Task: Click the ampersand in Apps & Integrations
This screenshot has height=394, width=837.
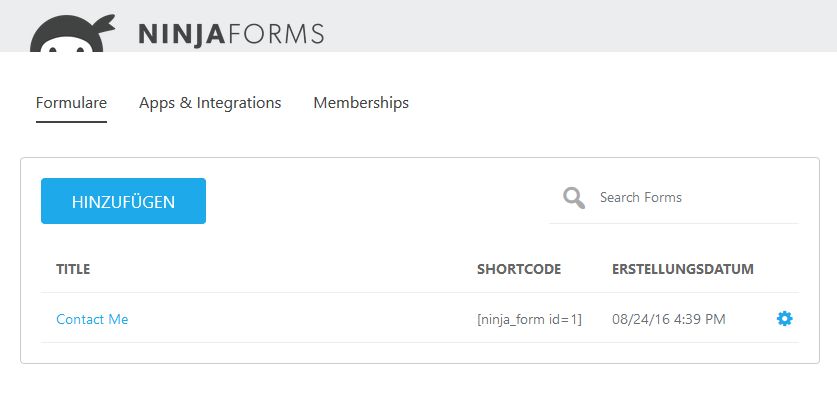Action: coord(185,103)
